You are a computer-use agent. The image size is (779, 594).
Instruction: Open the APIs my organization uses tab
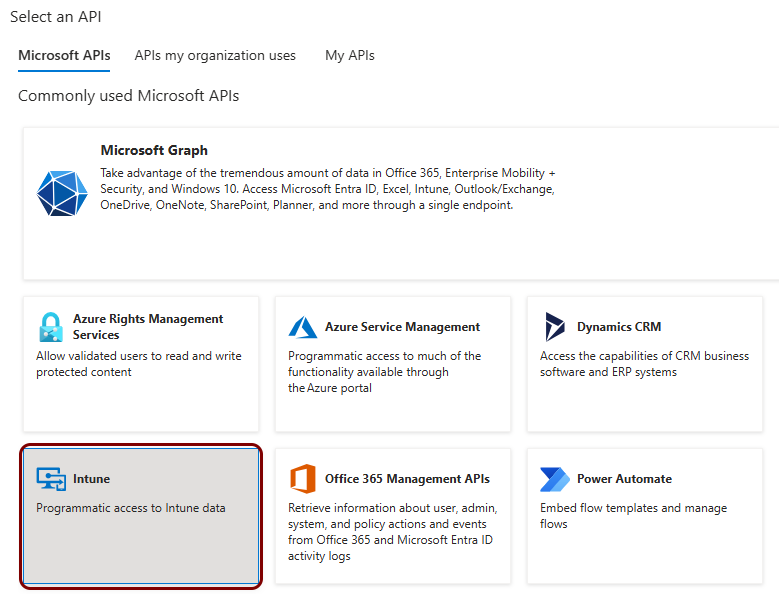[215, 56]
